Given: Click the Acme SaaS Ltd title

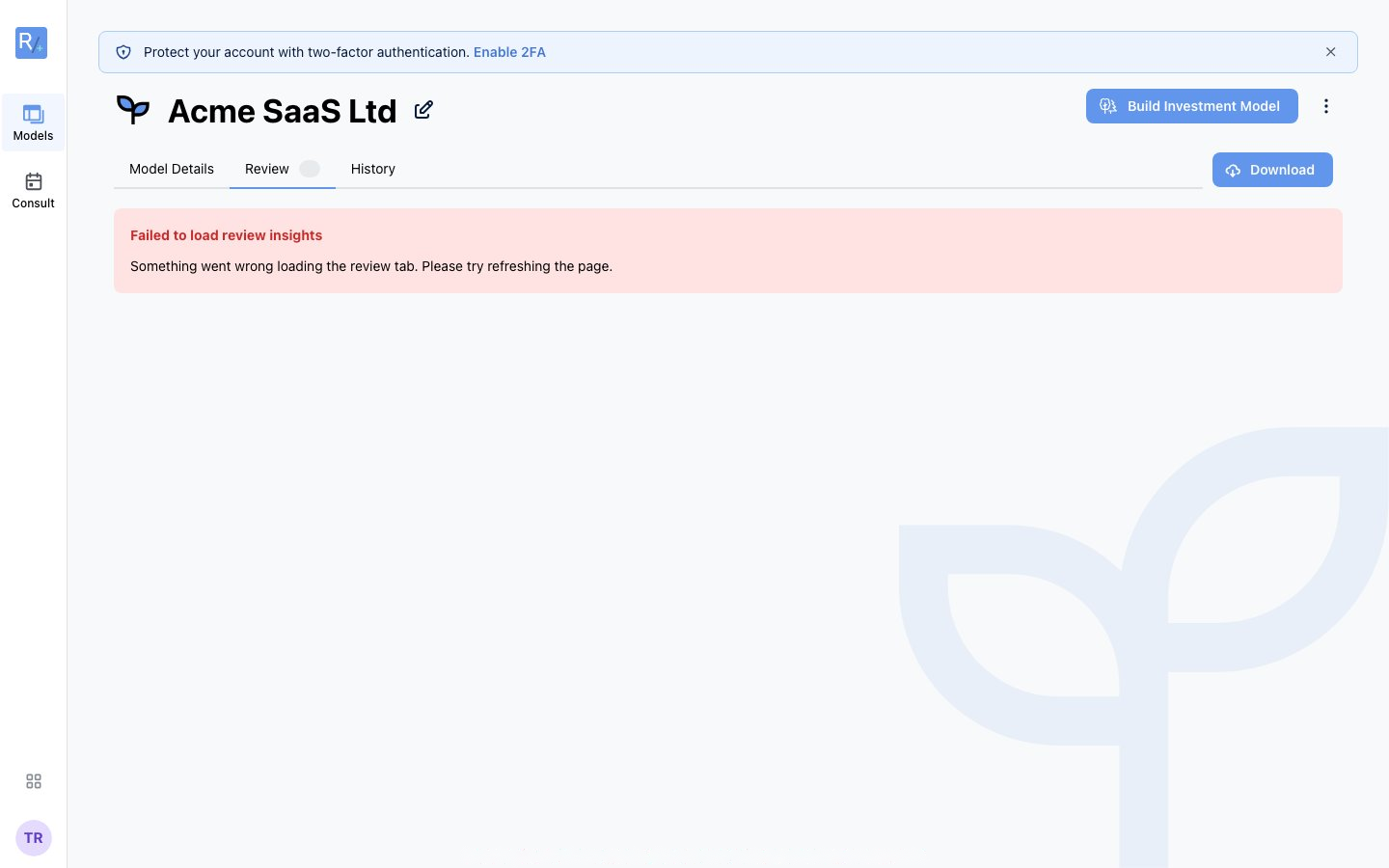Looking at the screenshot, I should (283, 111).
